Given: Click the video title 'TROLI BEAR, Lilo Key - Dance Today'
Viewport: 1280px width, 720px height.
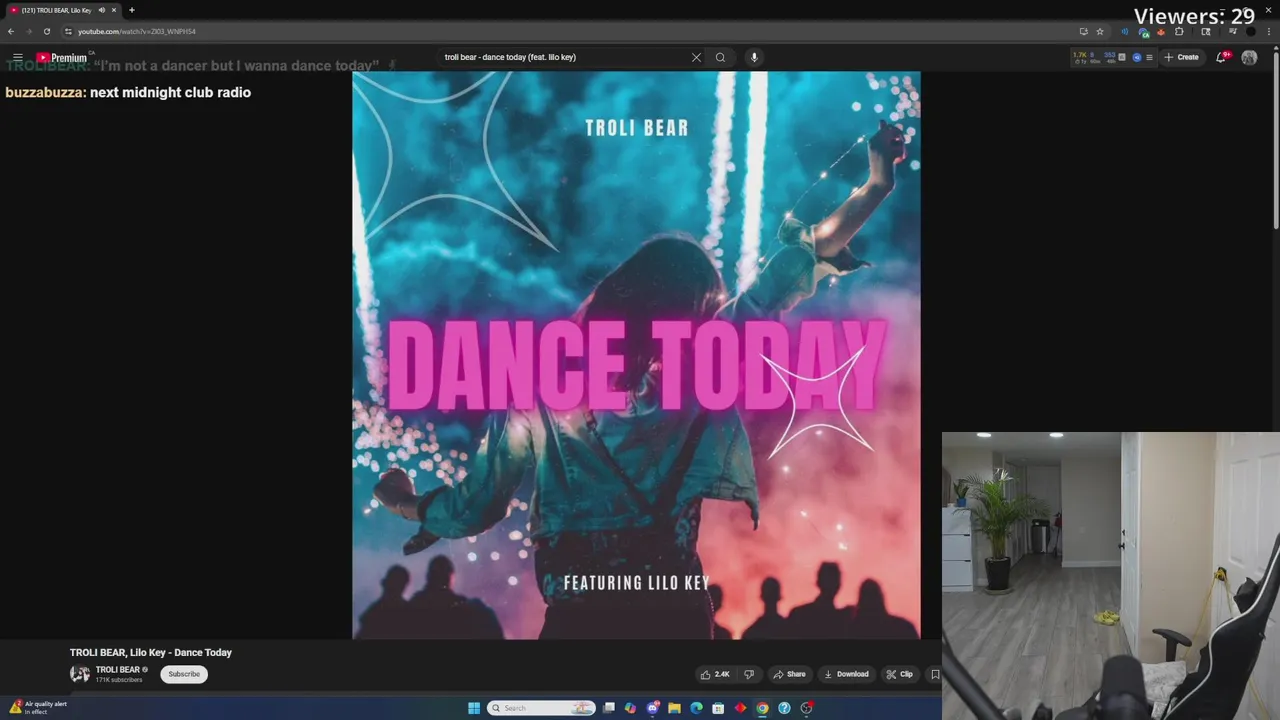Looking at the screenshot, I should [x=151, y=653].
